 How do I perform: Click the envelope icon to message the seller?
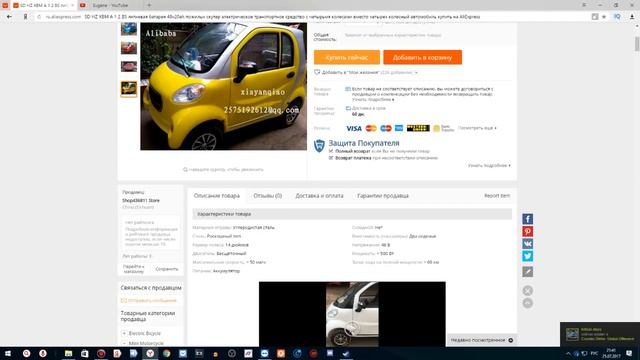pos(124,300)
